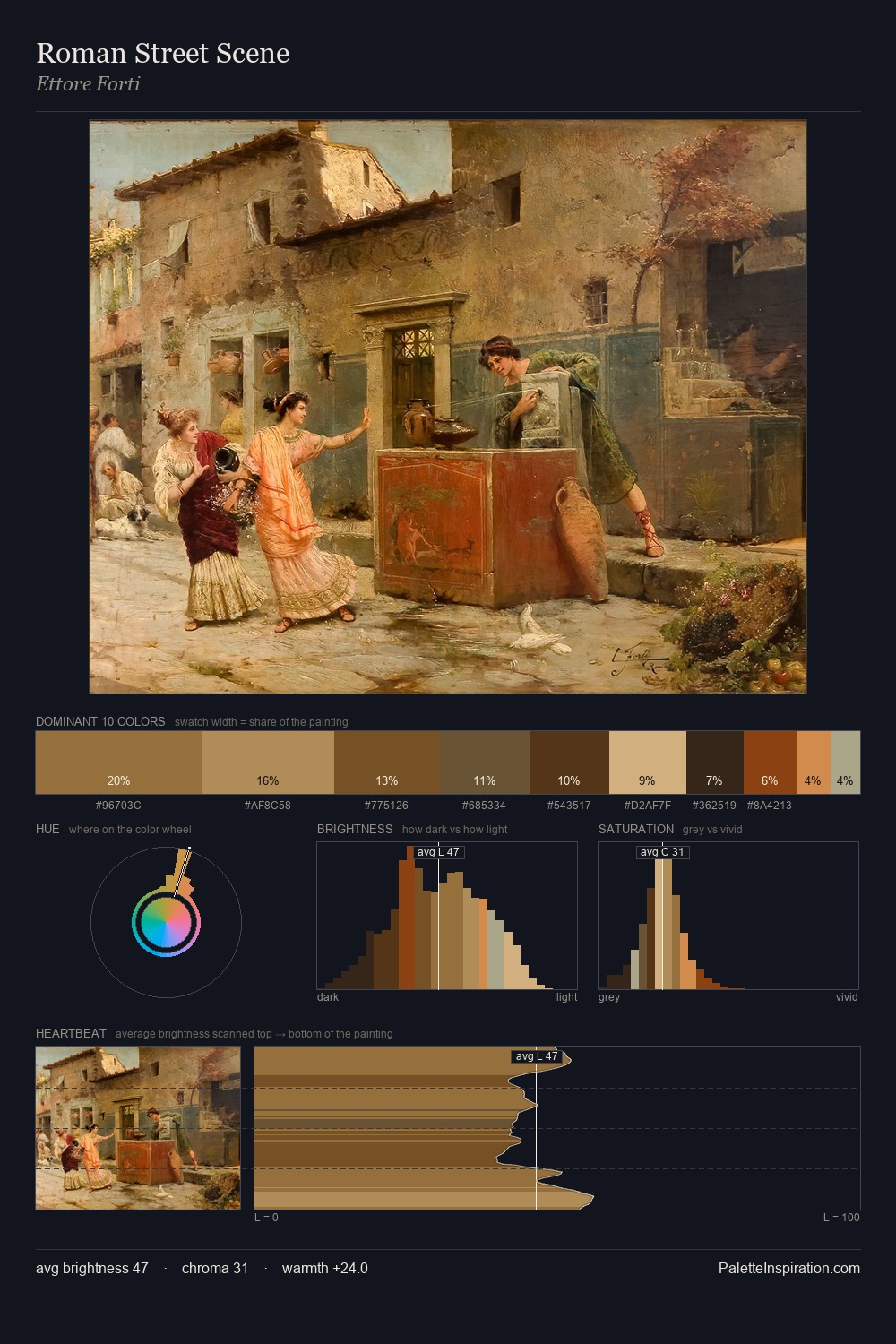Choose the 6% swatch #8A4213
Screen dimensions: 896x1344
click(x=770, y=762)
